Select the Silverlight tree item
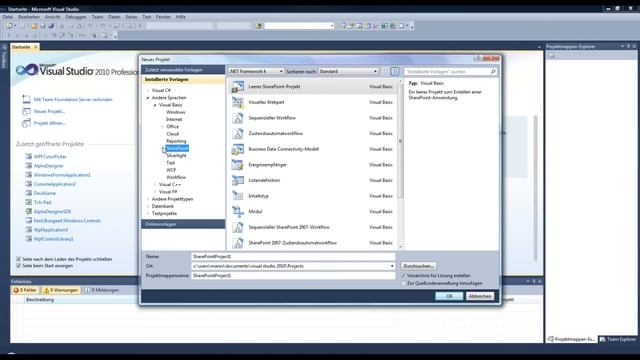The width and height of the screenshot is (640, 360). tap(176, 156)
